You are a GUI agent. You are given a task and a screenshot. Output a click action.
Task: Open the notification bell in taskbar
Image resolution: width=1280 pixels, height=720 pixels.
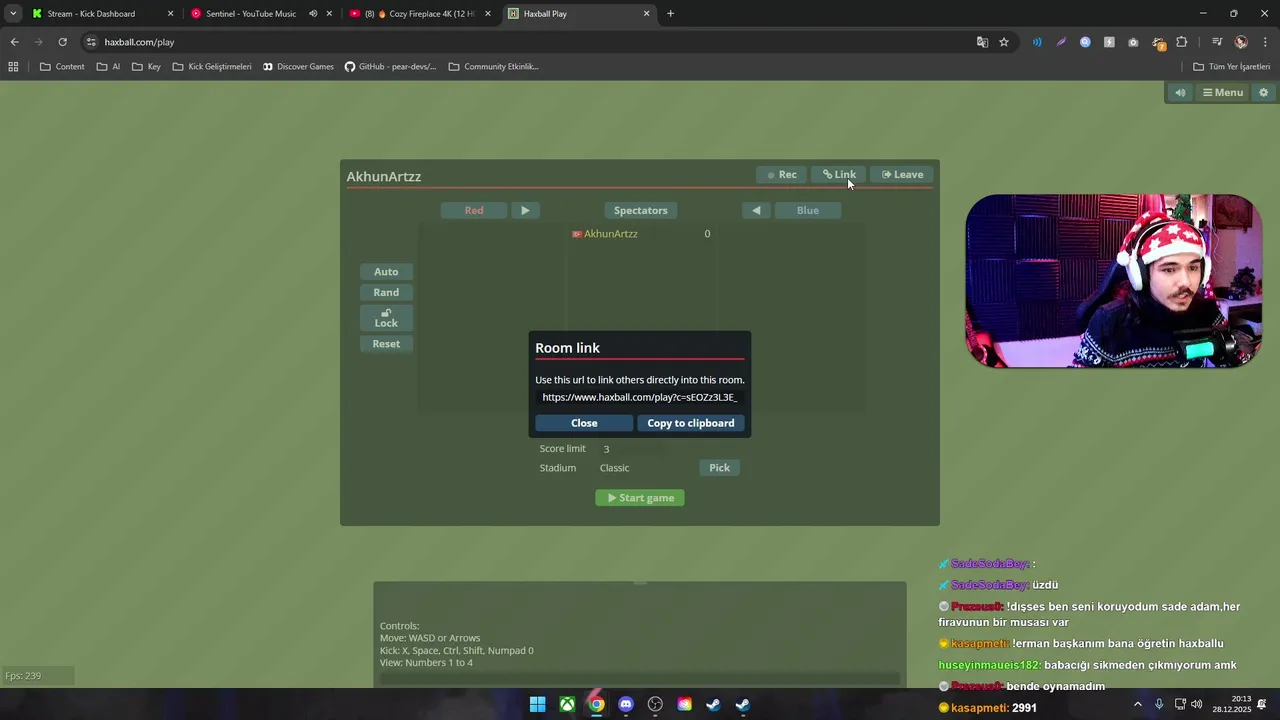coord(1262,704)
